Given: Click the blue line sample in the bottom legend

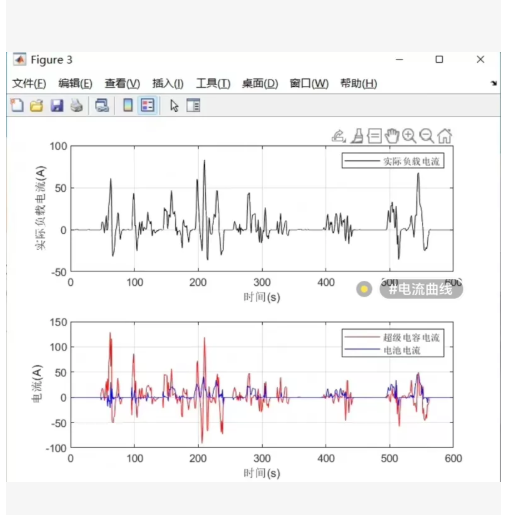Looking at the screenshot, I should pyautogui.click(x=362, y=349).
